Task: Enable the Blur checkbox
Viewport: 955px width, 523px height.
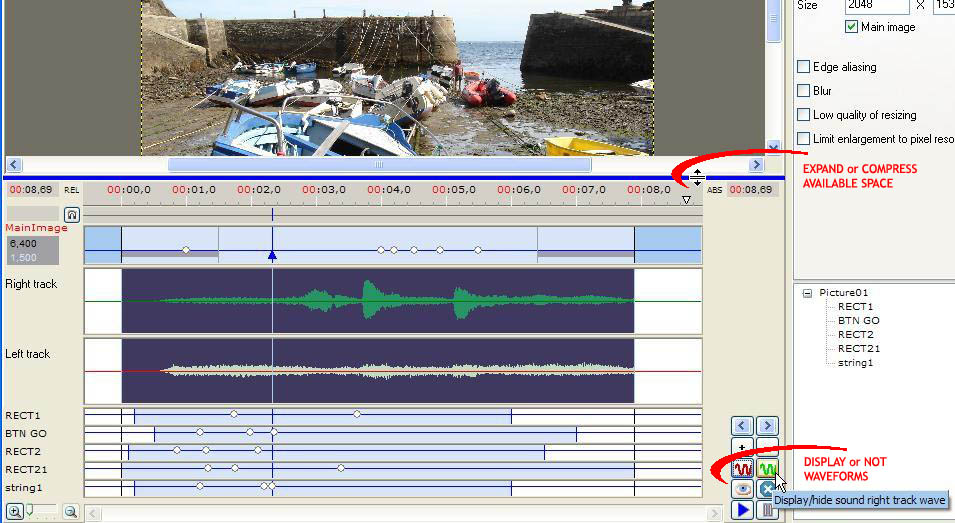Action: click(803, 91)
